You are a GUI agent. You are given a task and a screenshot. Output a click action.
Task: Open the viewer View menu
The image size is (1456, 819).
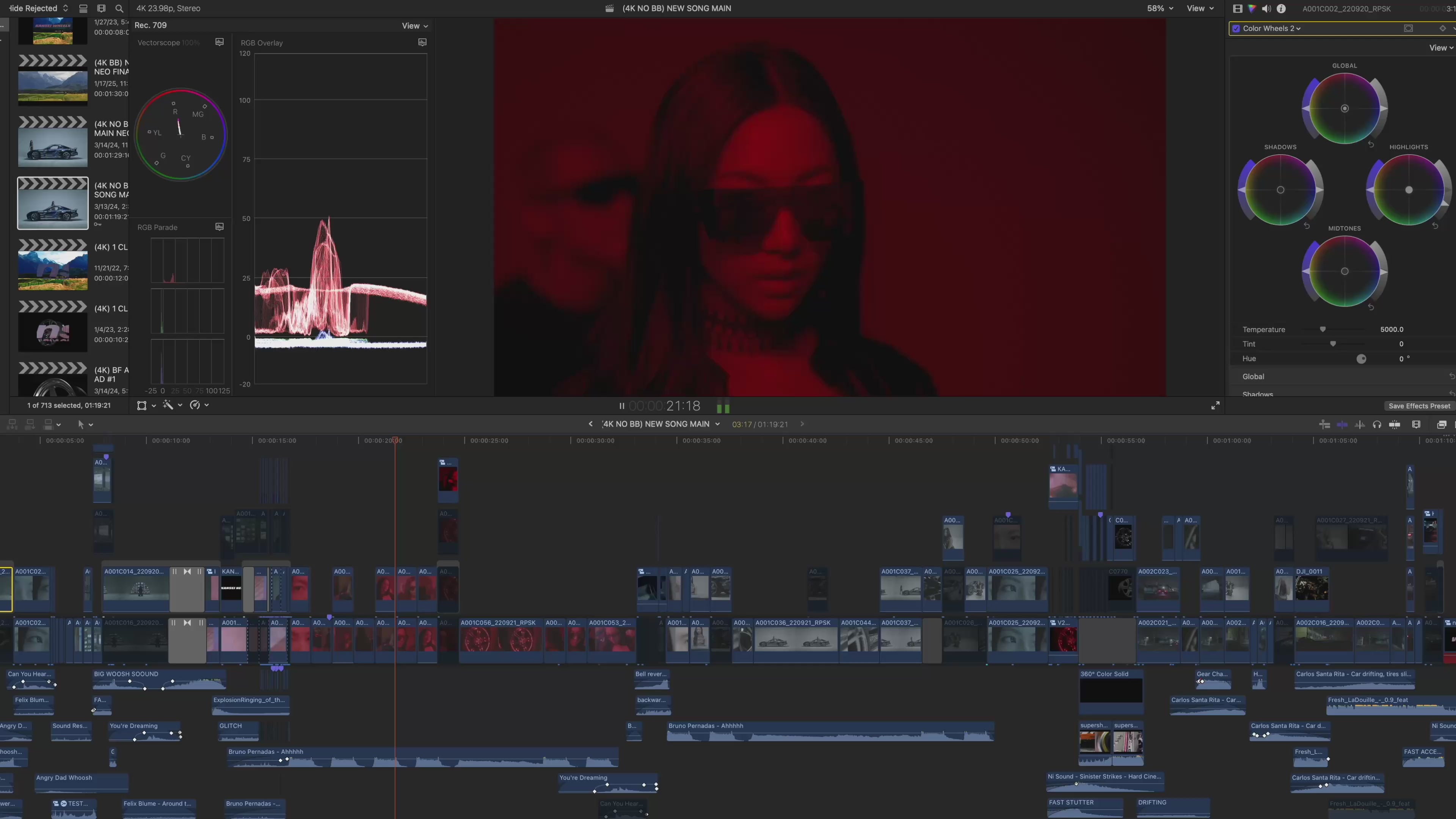tap(1200, 8)
